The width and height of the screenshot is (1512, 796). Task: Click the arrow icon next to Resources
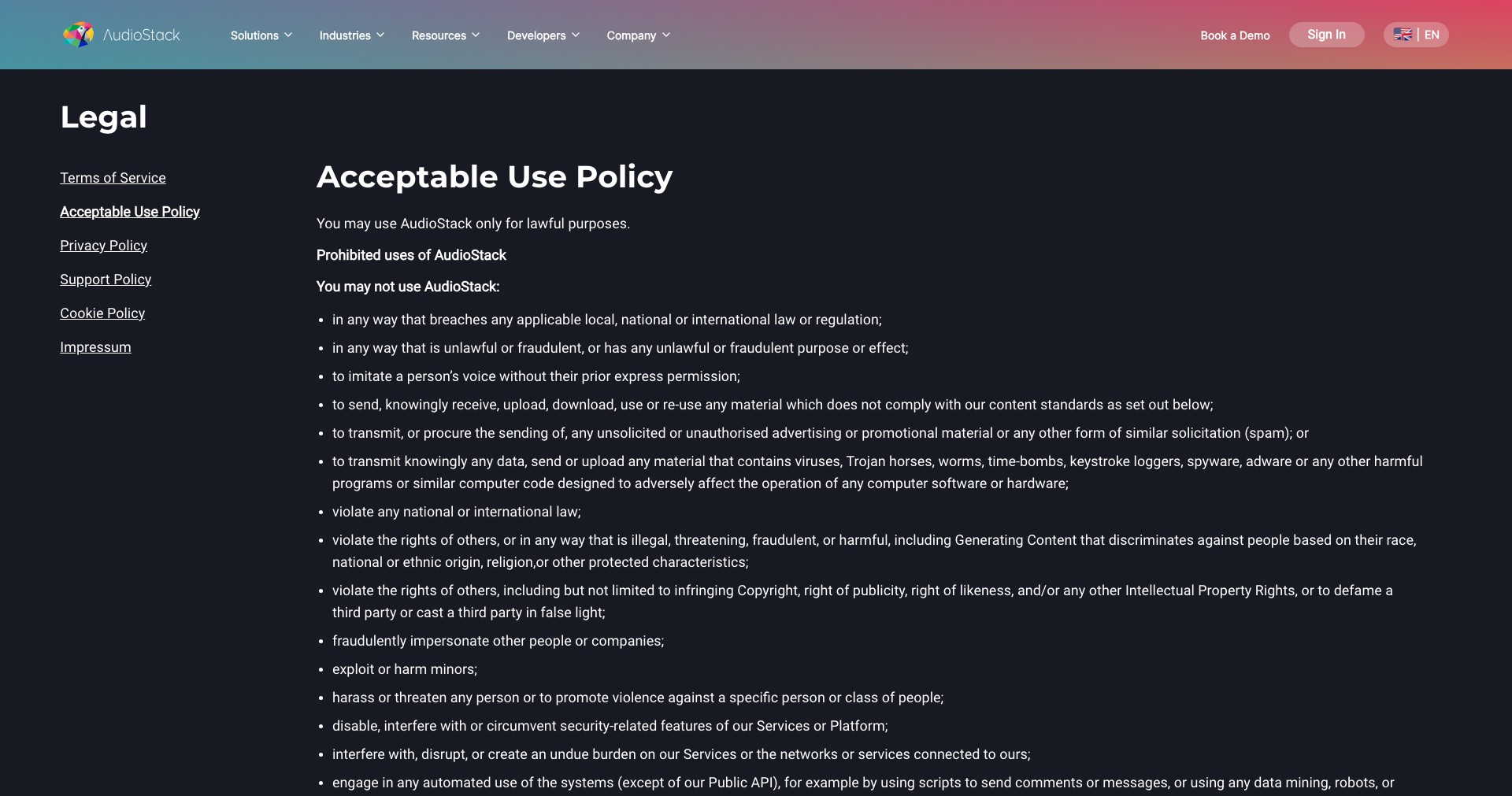click(x=476, y=35)
